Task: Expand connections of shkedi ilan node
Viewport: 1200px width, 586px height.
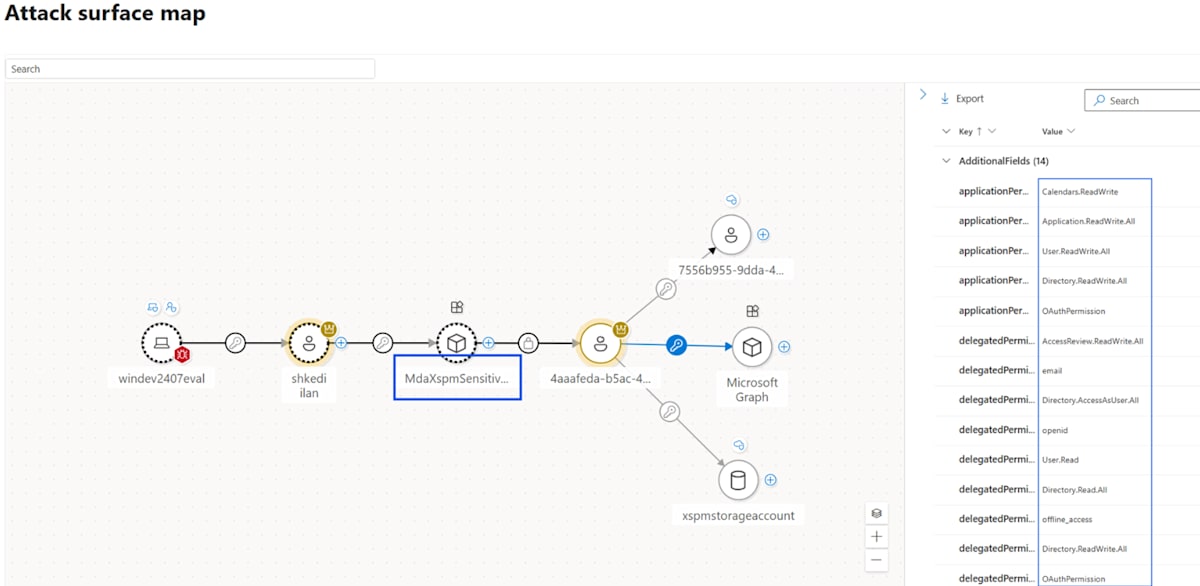Action: [340, 343]
